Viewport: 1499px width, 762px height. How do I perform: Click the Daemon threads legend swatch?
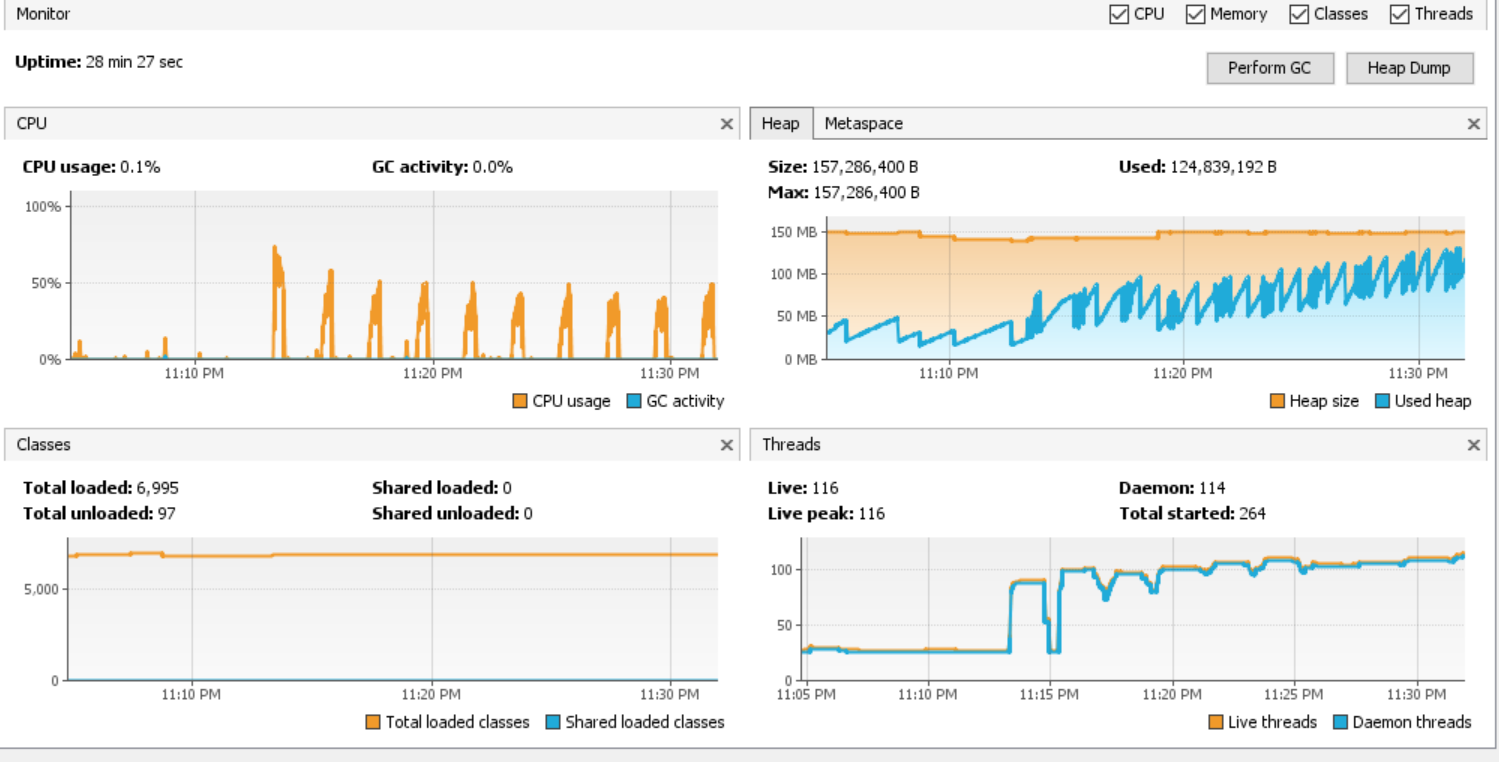click(x=1340, y=722)
